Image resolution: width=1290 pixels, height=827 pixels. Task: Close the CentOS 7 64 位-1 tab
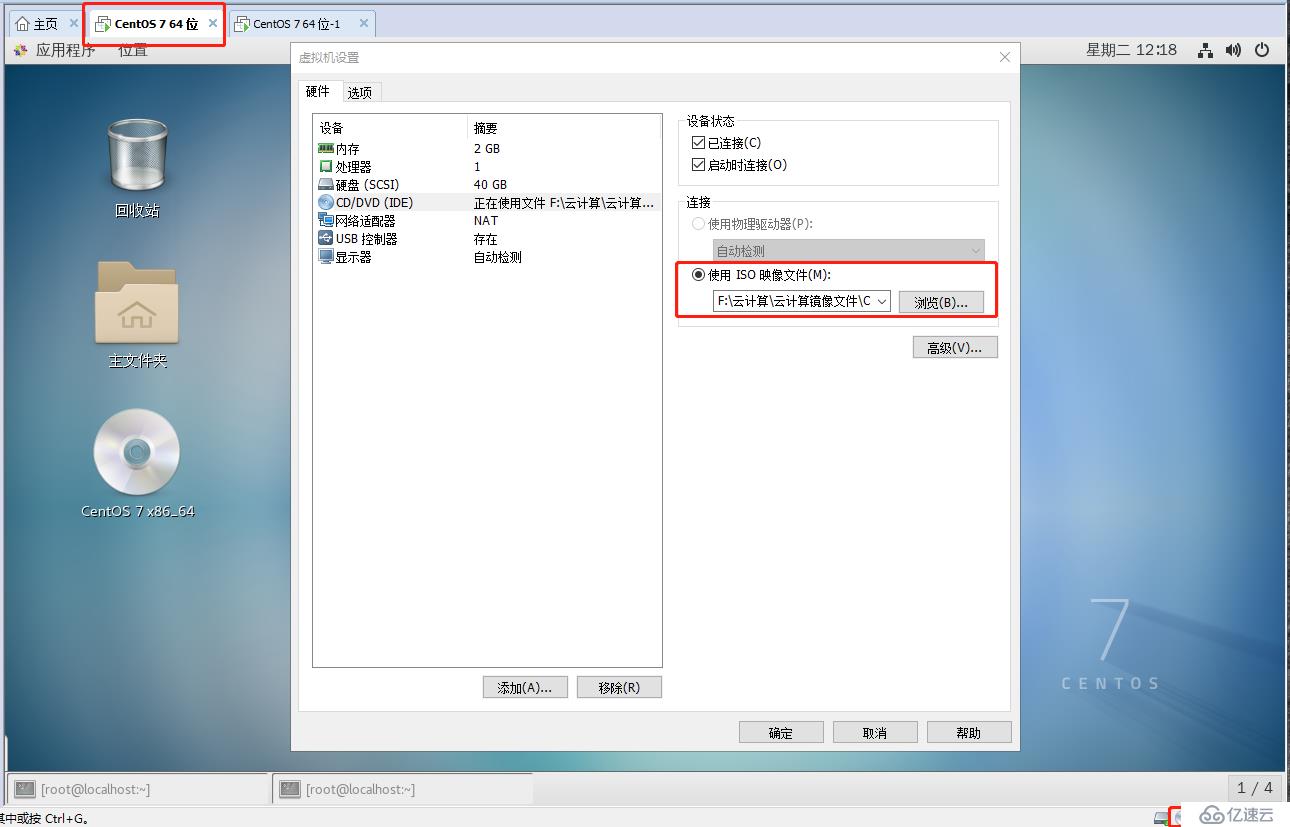pyautogui.click(x=363, y=23)
